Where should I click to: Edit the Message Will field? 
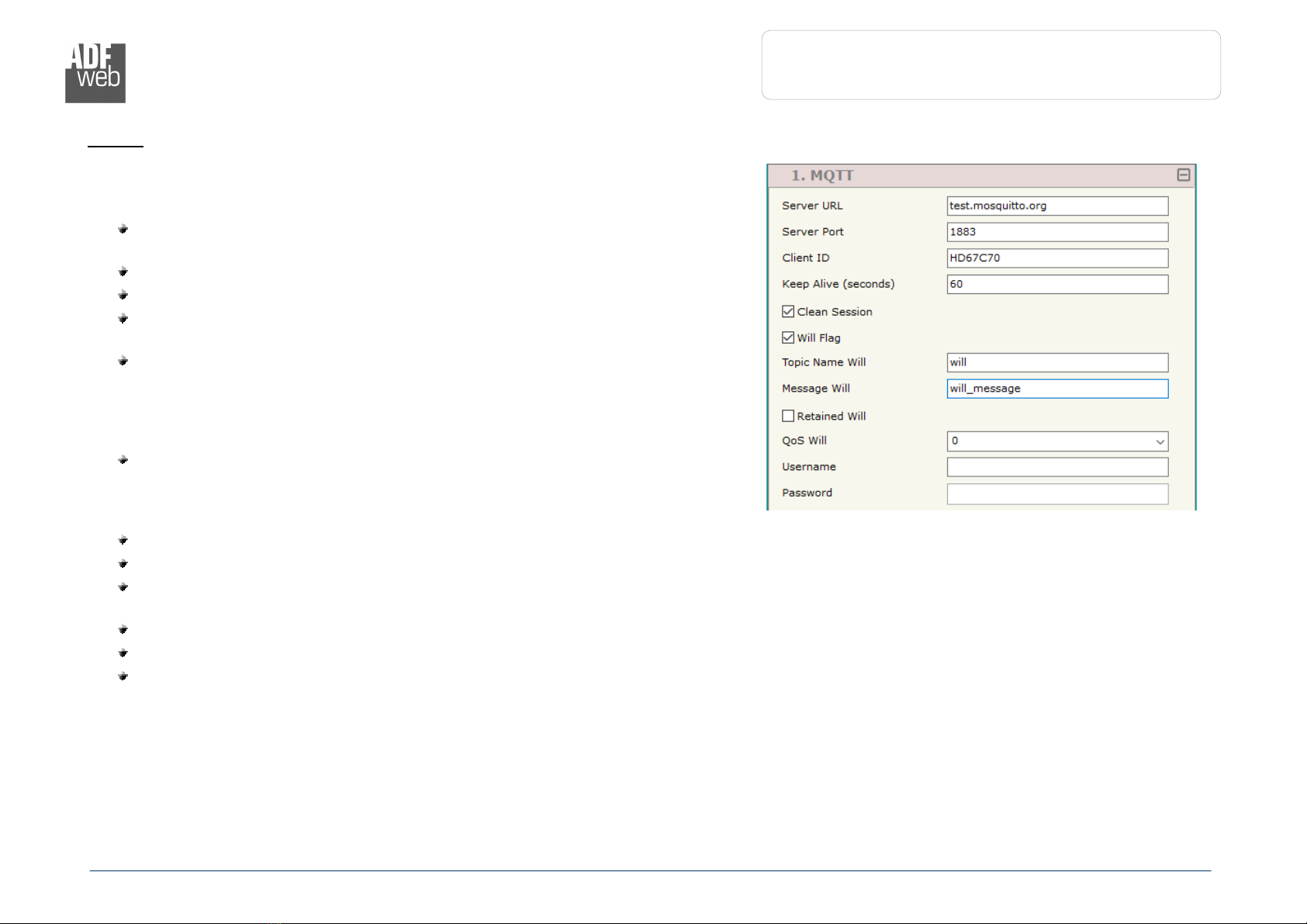(1057, 389)
